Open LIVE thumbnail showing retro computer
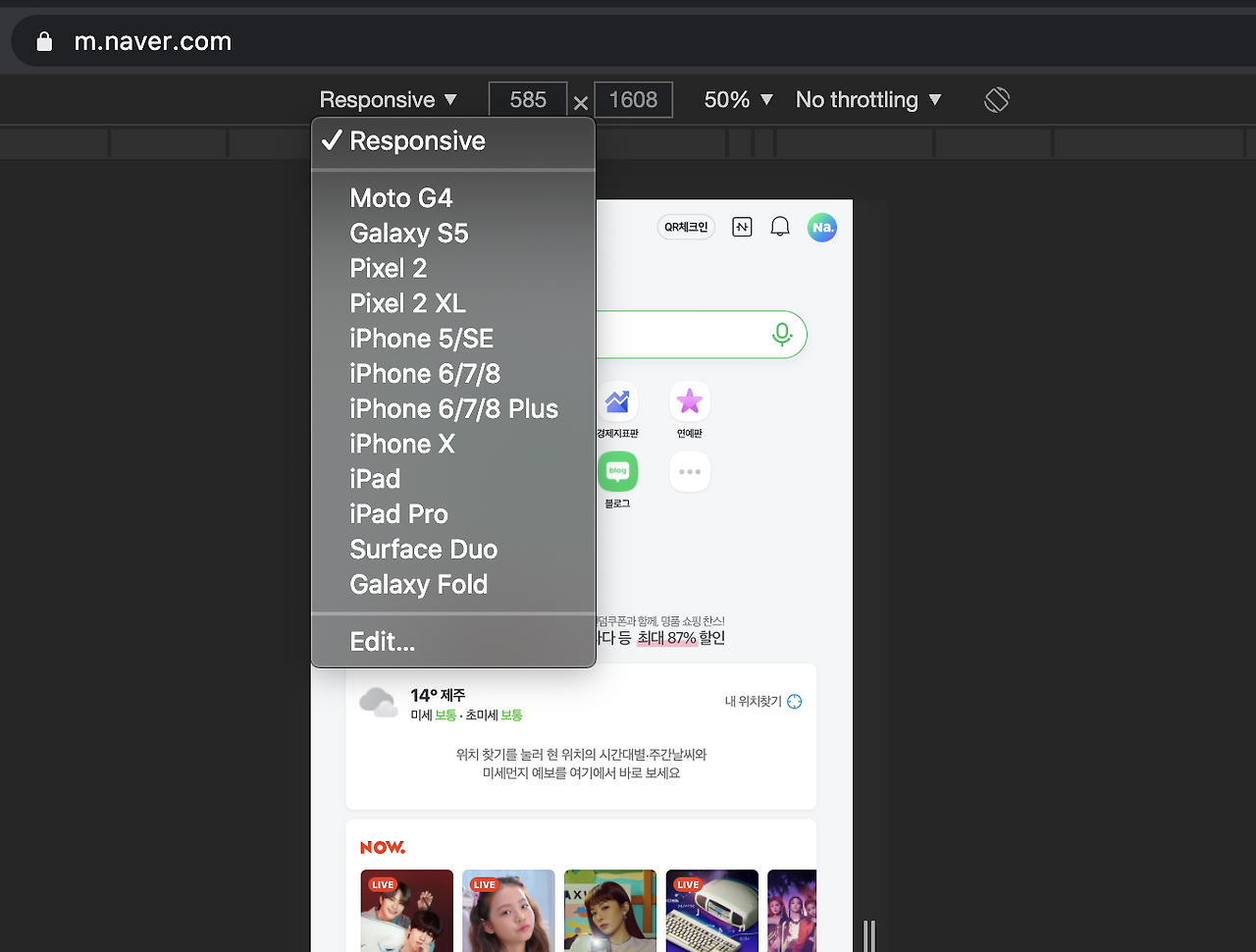Screen dimensions: 1256x952 coord(712,911)
